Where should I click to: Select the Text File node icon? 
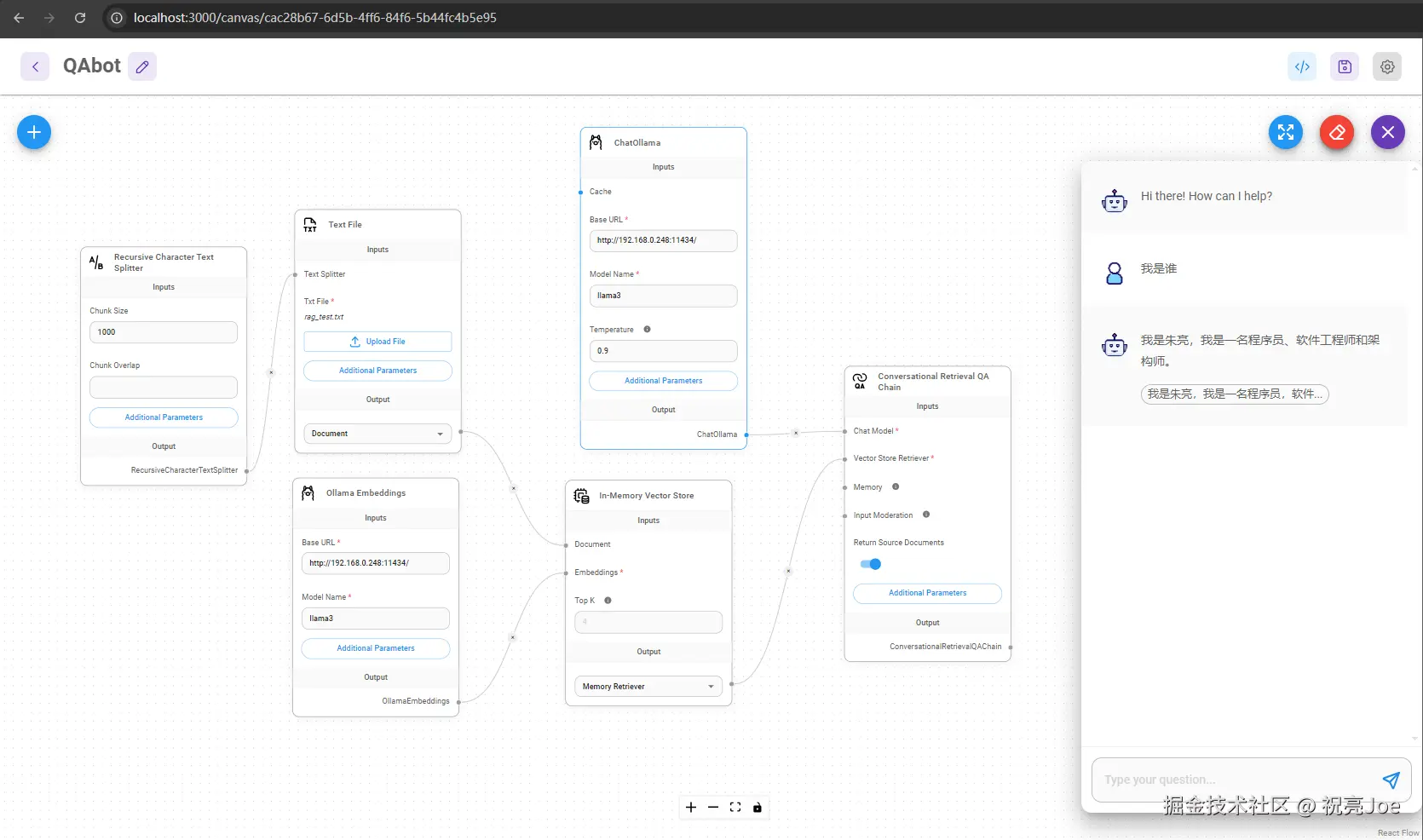coord(310,225)
